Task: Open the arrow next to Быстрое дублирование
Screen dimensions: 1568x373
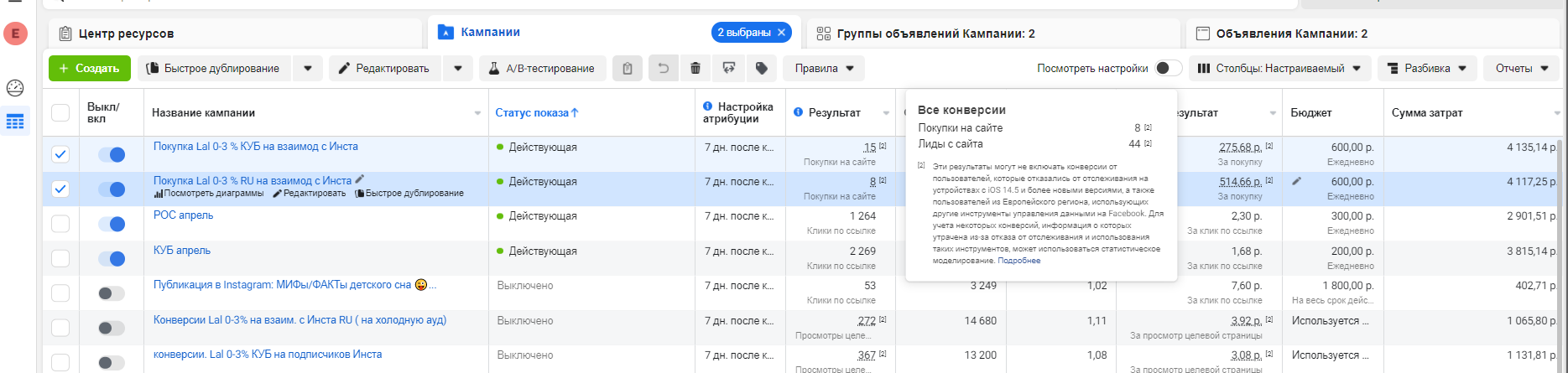Action: click(x=308, y=69)
